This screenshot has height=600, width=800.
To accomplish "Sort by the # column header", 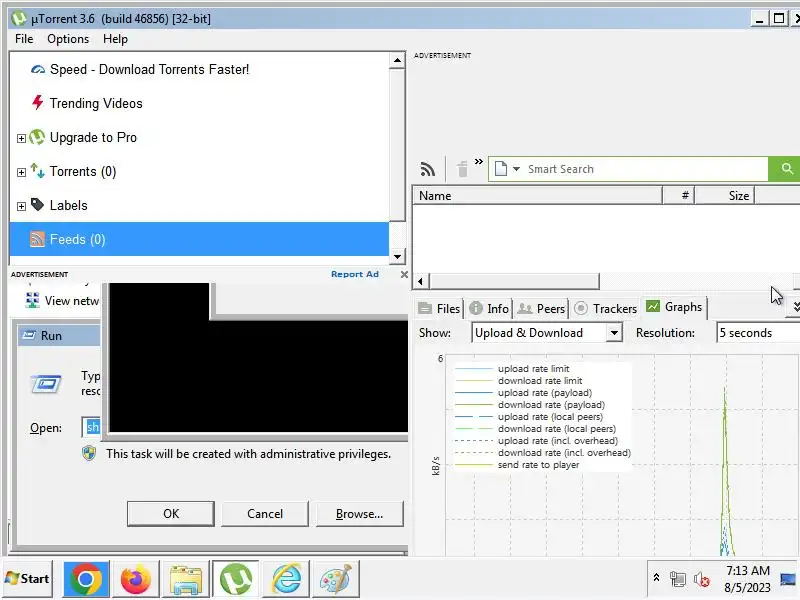I will coord(678,196).
